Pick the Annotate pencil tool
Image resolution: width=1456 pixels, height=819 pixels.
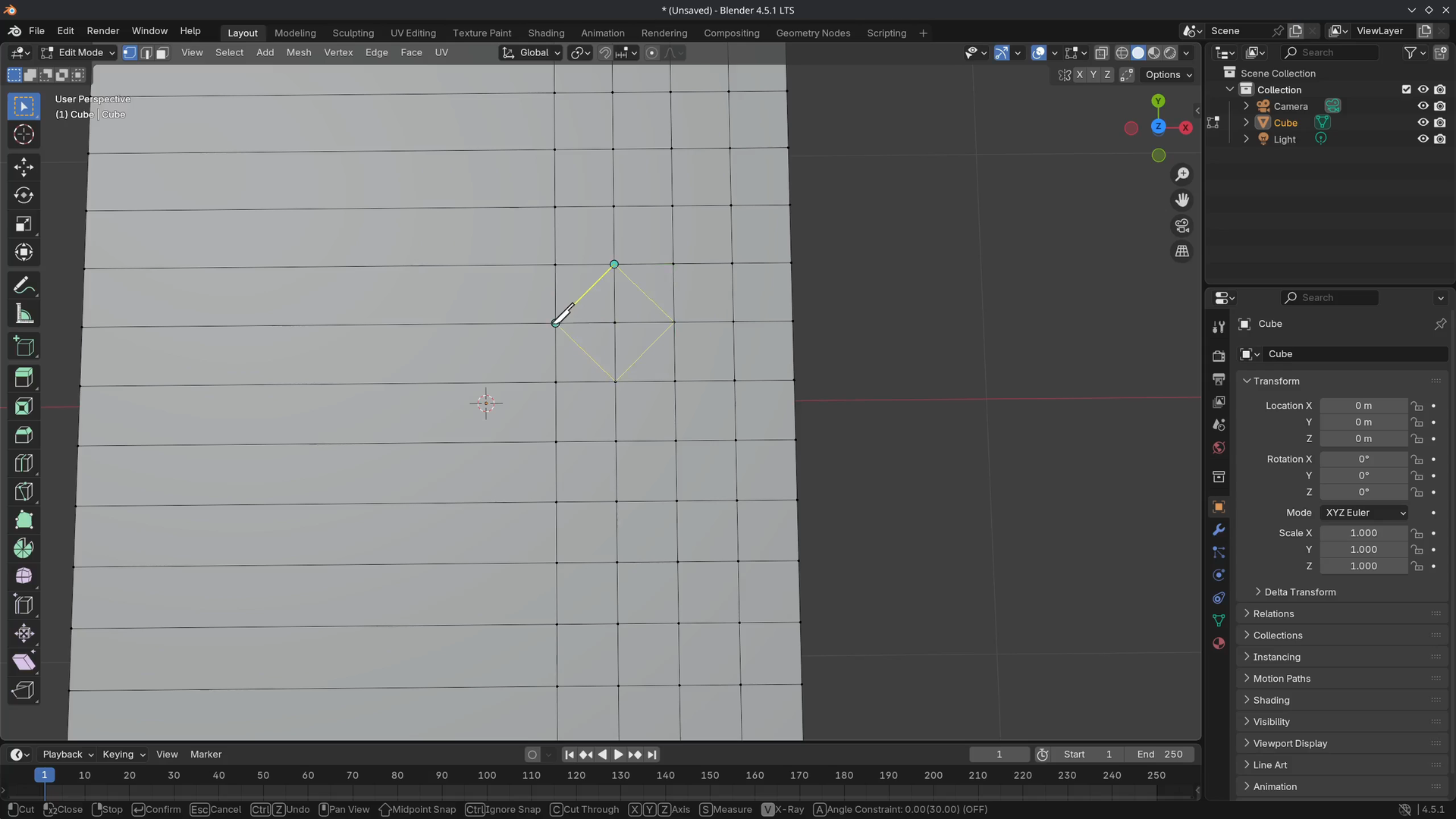24,286
